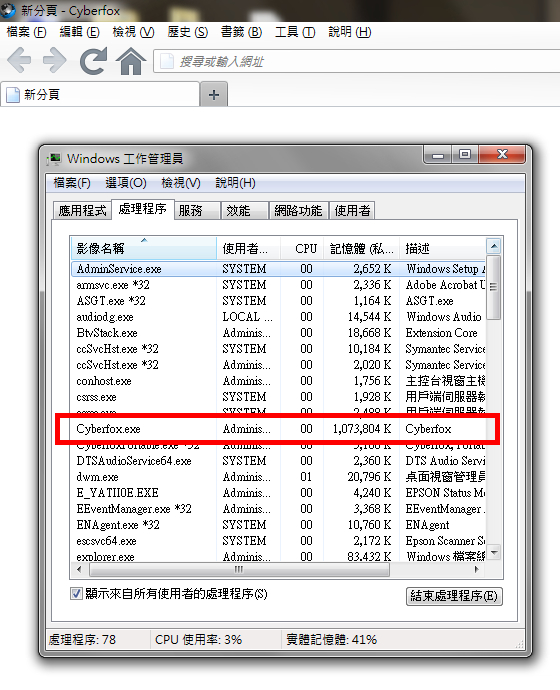Screen dimensions: 560x690
Task: Sort by 使用者 column header
Action: [248, 249]
